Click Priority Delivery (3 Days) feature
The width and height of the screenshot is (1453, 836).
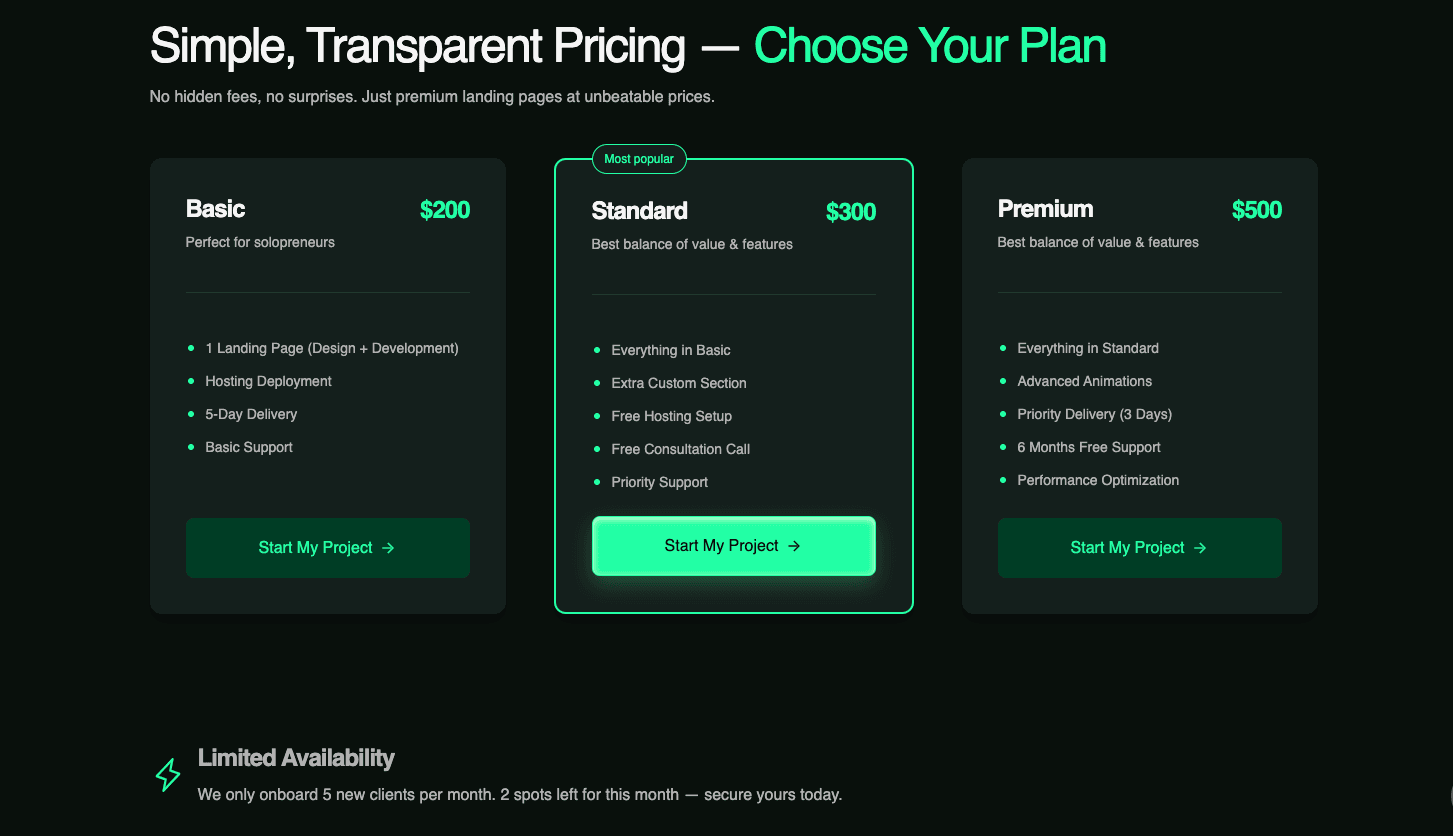click(1094, 414)
